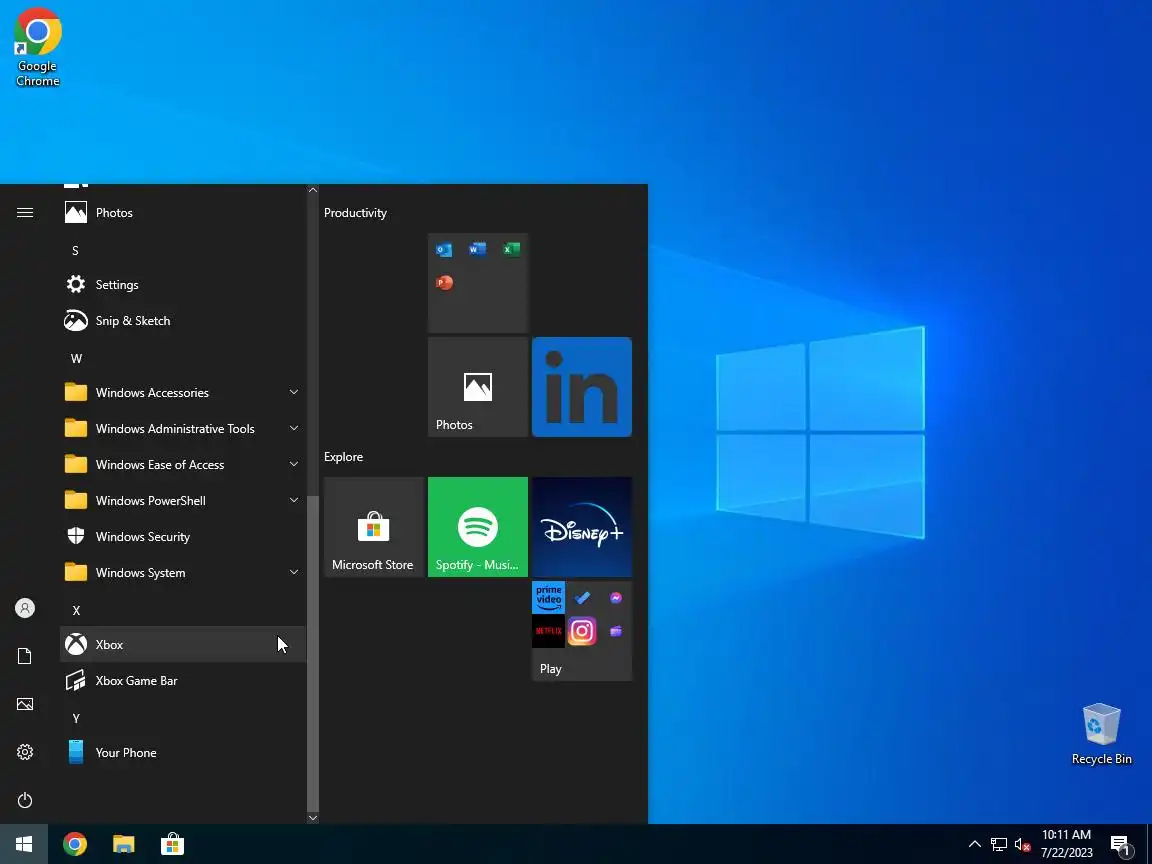Screen dimensions: 1152x864
Task: Jump to letter W section header
Action: [x=76, y=359]
